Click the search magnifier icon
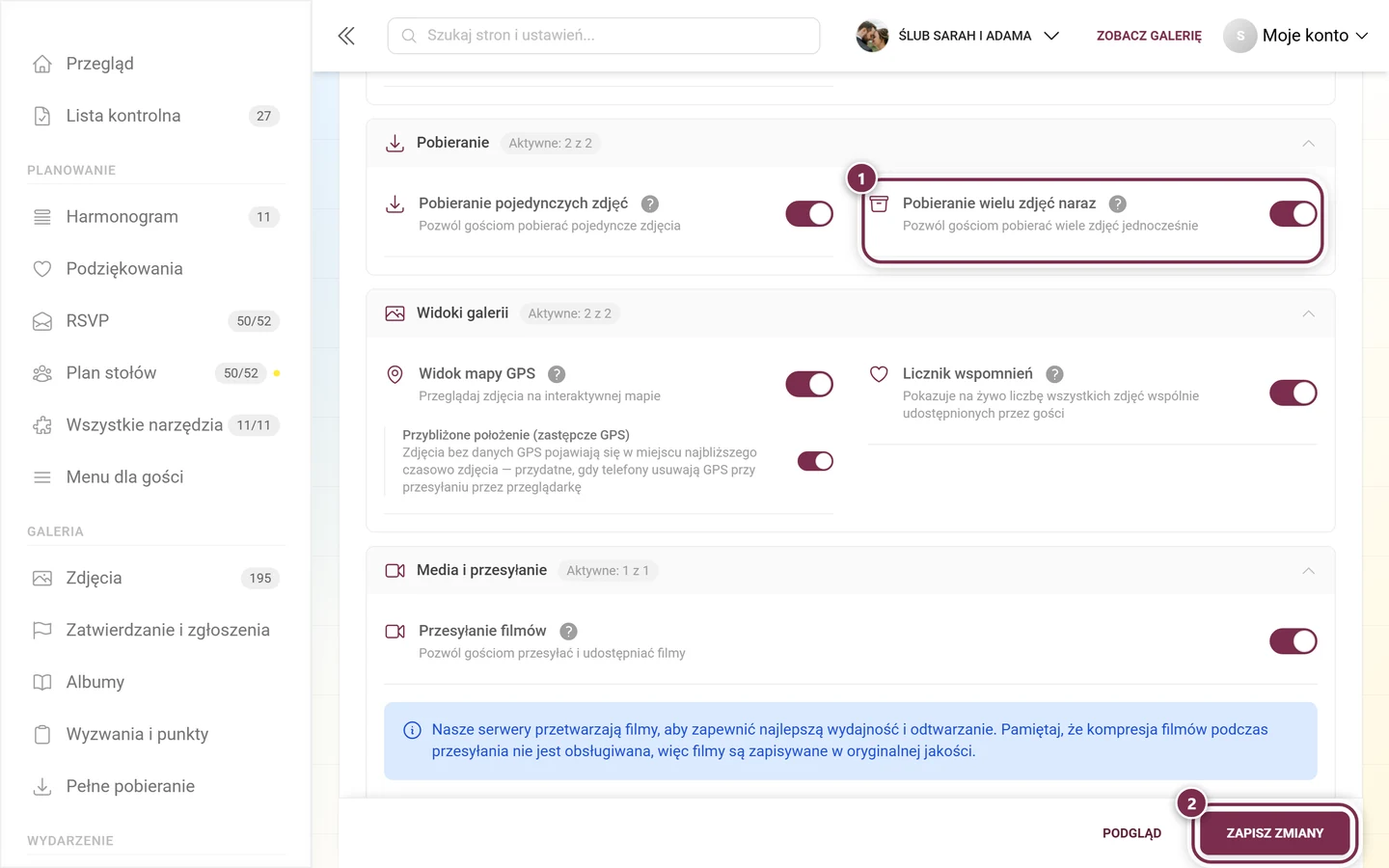 (409, 36)
